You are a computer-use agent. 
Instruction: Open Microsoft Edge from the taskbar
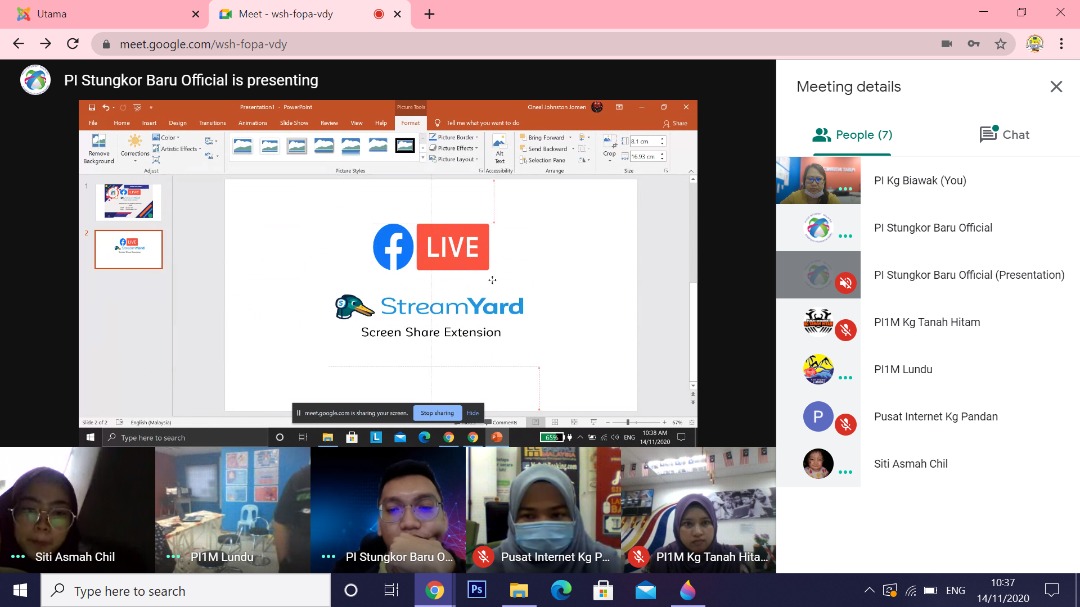coord(561,591)
